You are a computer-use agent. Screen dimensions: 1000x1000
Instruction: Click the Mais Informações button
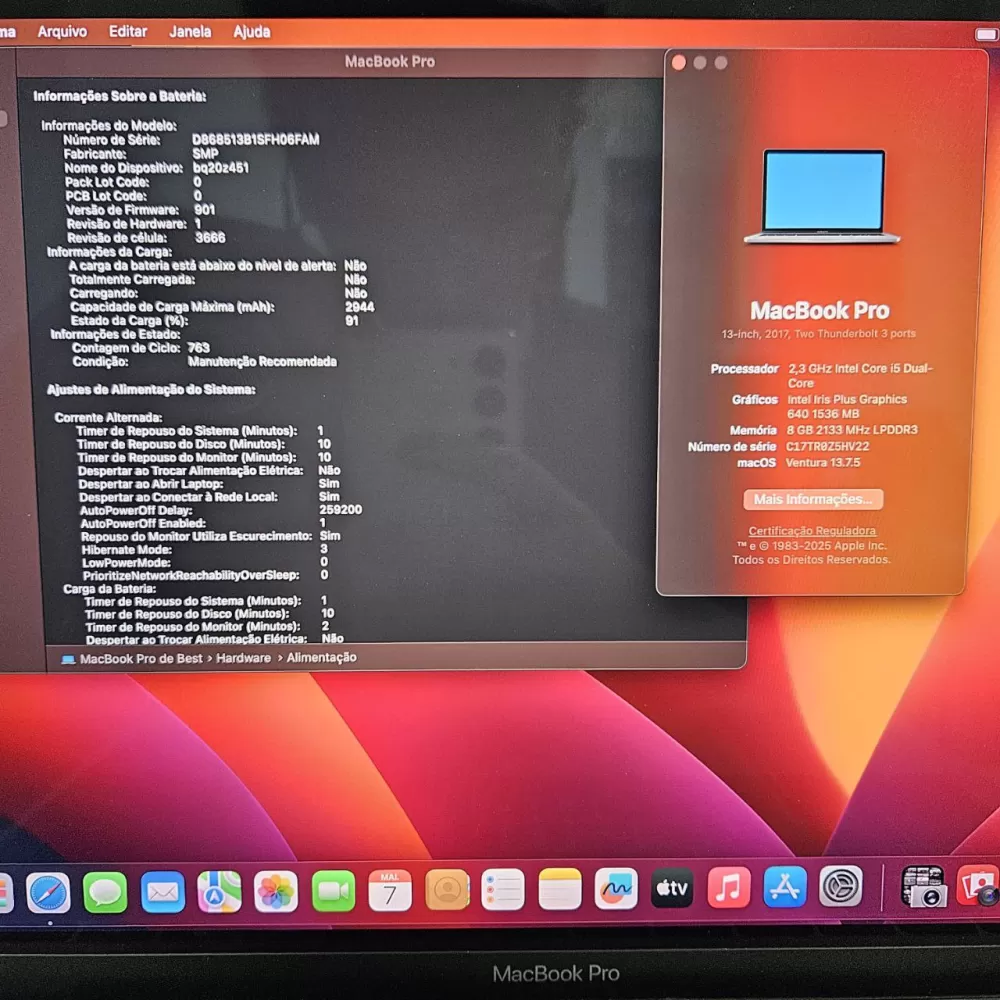(x=813, y=499)
